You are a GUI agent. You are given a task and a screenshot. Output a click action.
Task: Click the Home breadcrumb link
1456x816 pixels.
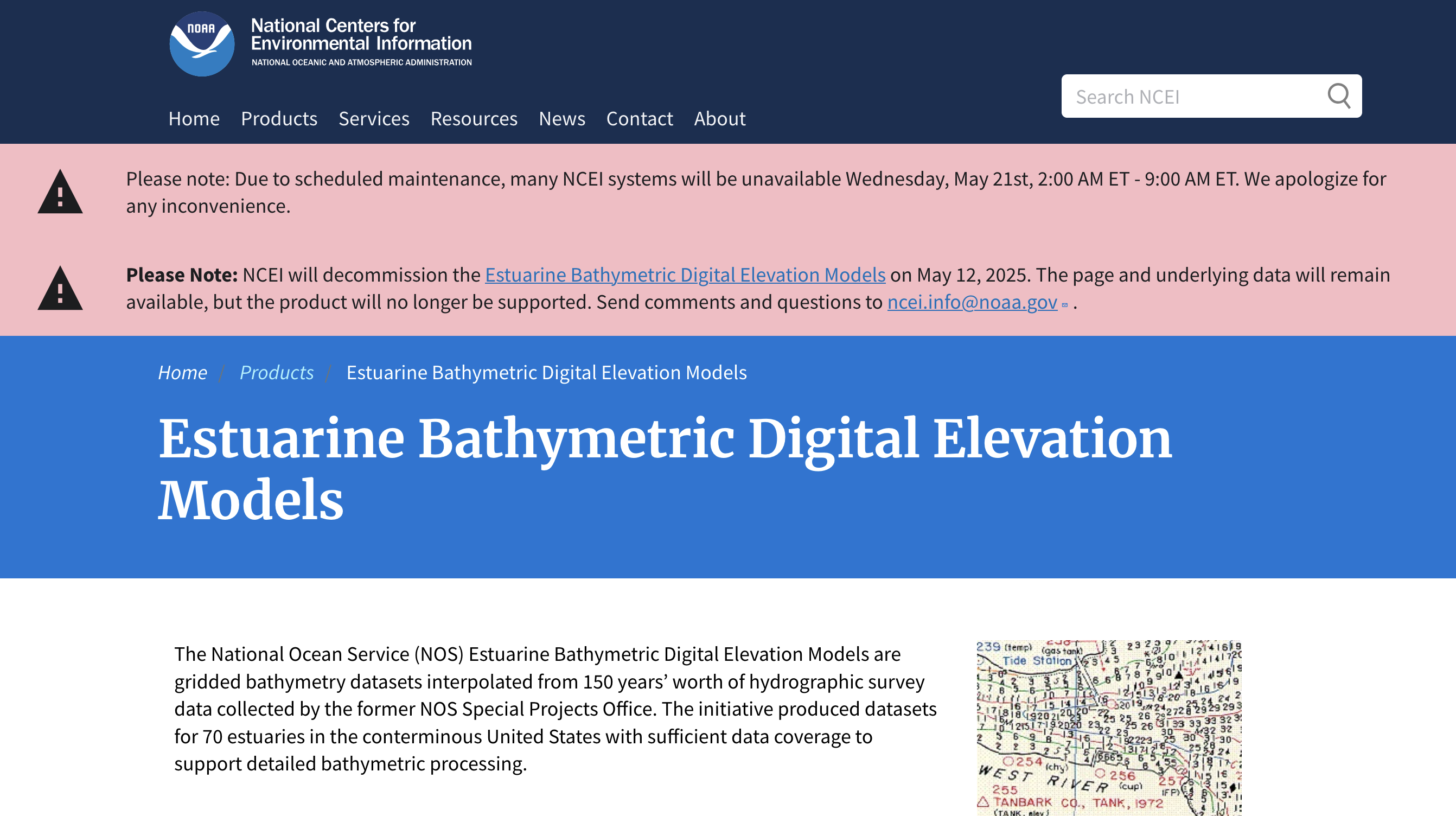coord(182,372)
